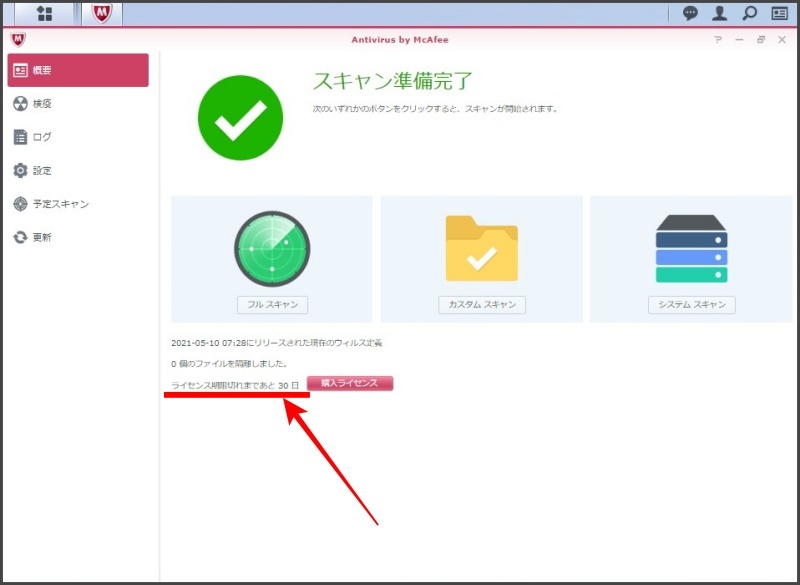Click the green radar full scan icon
The width and height of the screenshot is (800, 585).
272,249
